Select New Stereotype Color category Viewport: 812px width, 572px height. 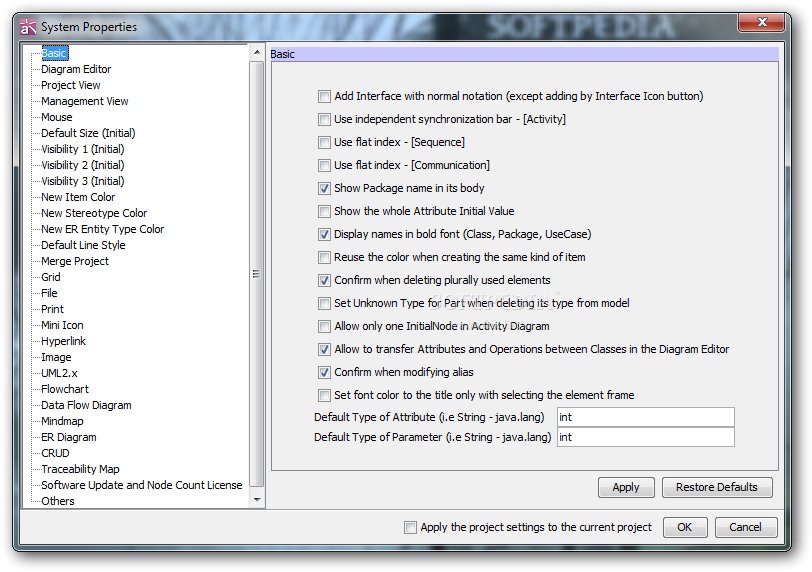click(94, 214)
